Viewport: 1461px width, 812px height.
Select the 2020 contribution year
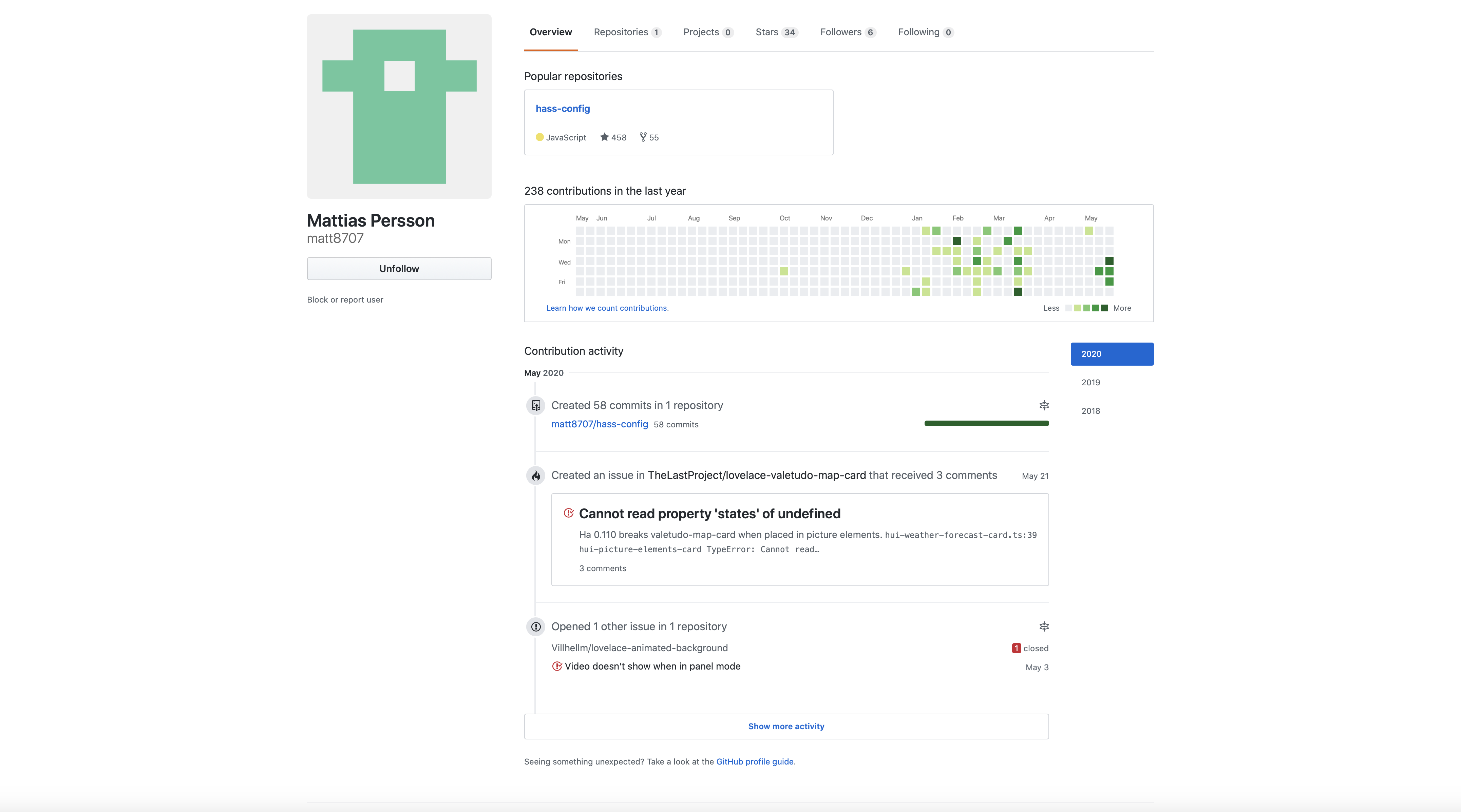click(x=1111, y=354)
